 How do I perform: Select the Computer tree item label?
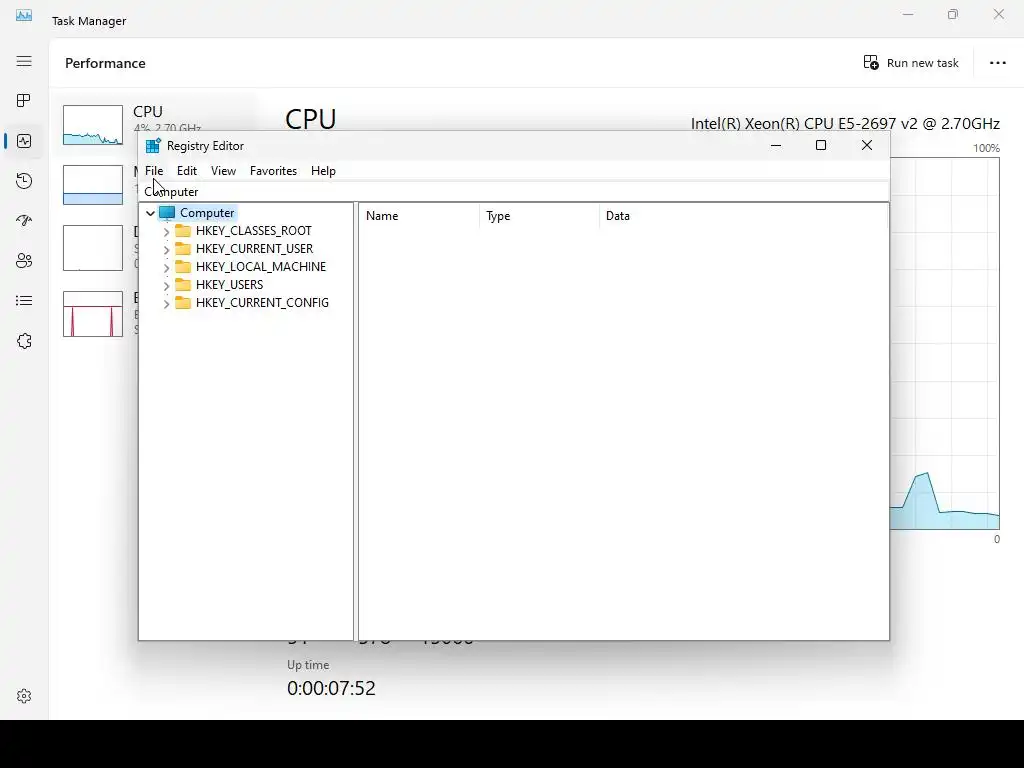(x=207, y=213)
